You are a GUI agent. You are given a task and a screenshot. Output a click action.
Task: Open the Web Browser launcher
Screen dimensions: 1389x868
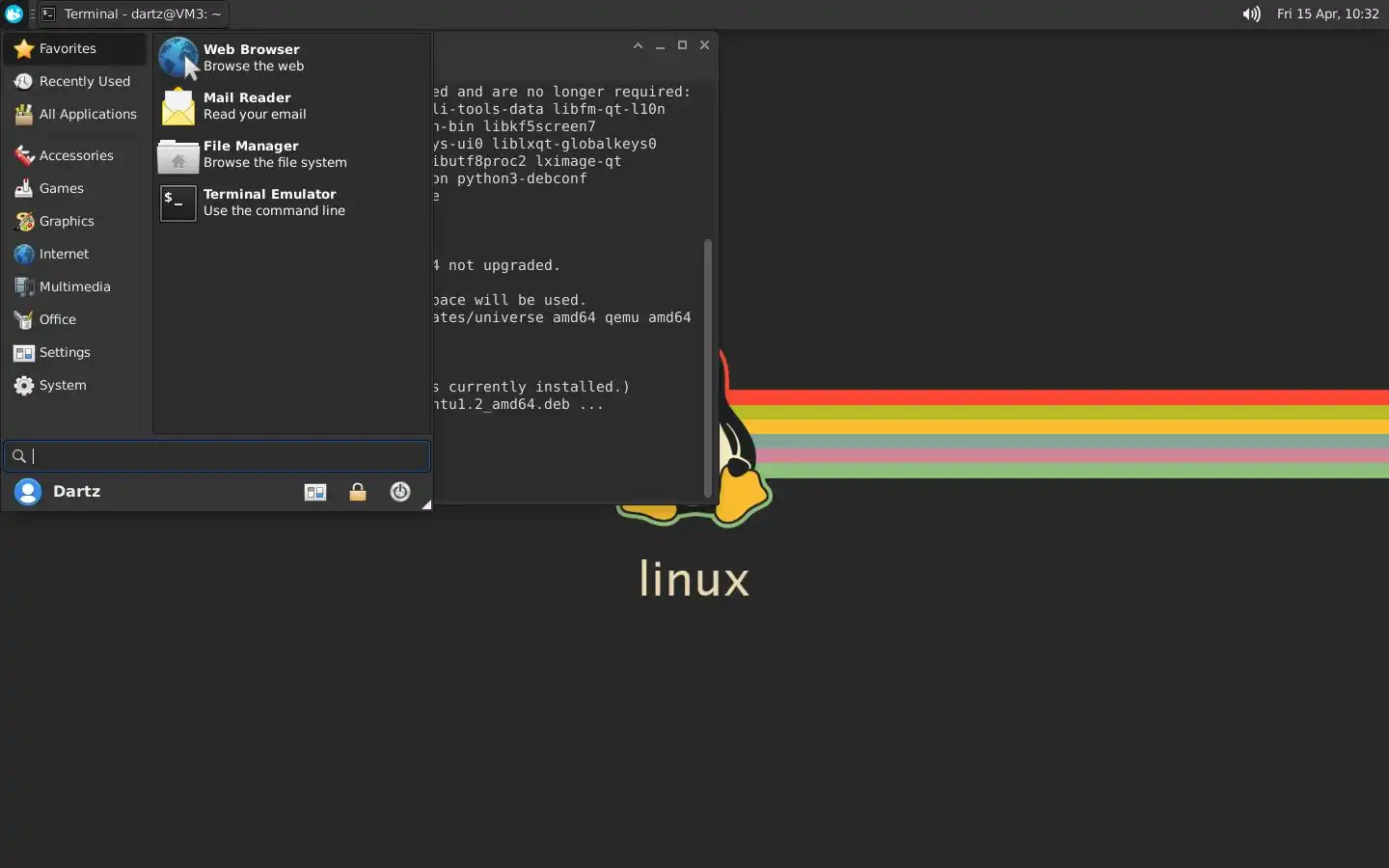coord(291,58)
